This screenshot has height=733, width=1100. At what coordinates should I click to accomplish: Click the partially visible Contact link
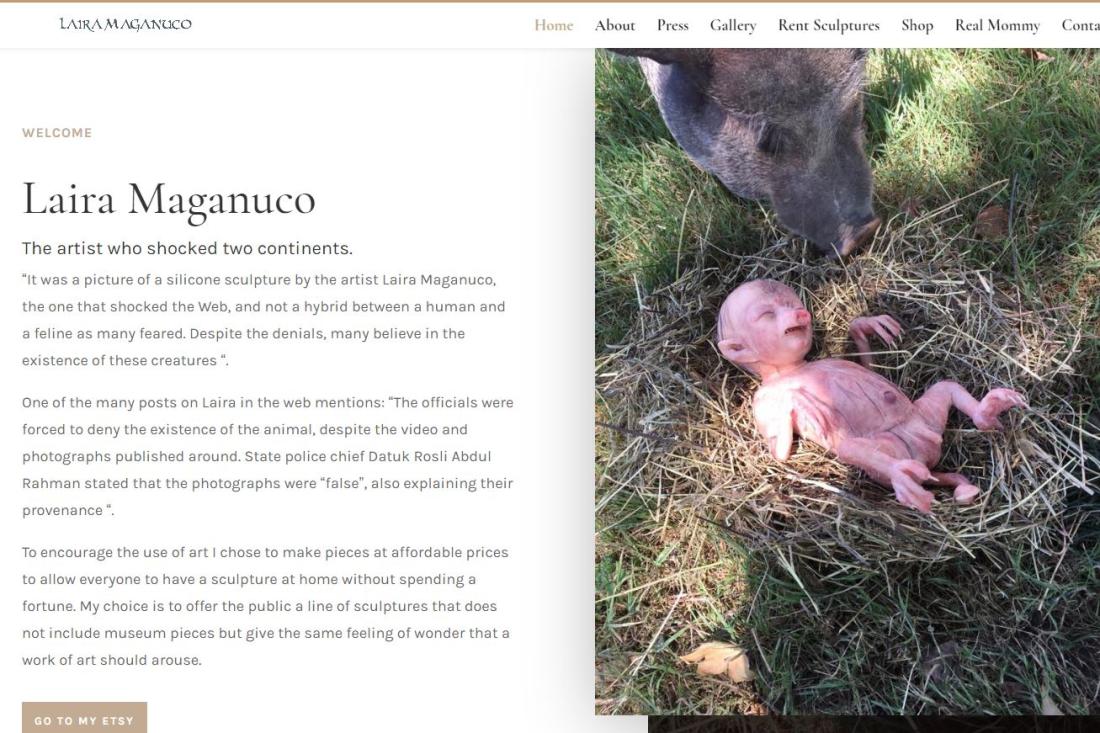point(1080,25)
